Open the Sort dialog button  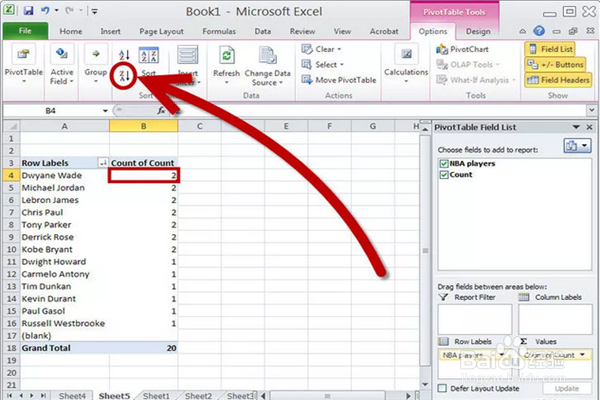click(148, 61)
